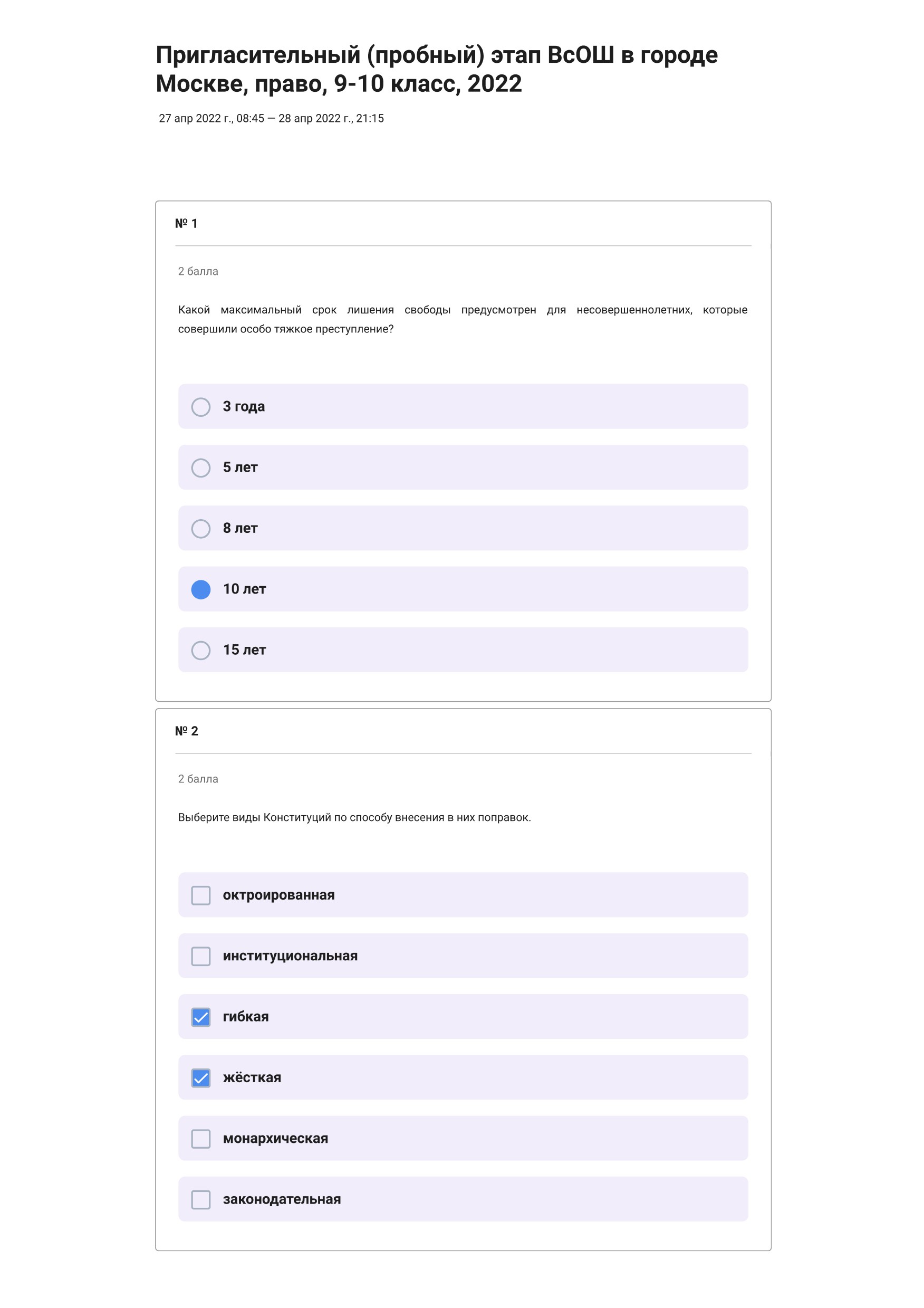924x1308 pixels.
Task: Click the '2 балла' label in question two
Action: point(198,779)
